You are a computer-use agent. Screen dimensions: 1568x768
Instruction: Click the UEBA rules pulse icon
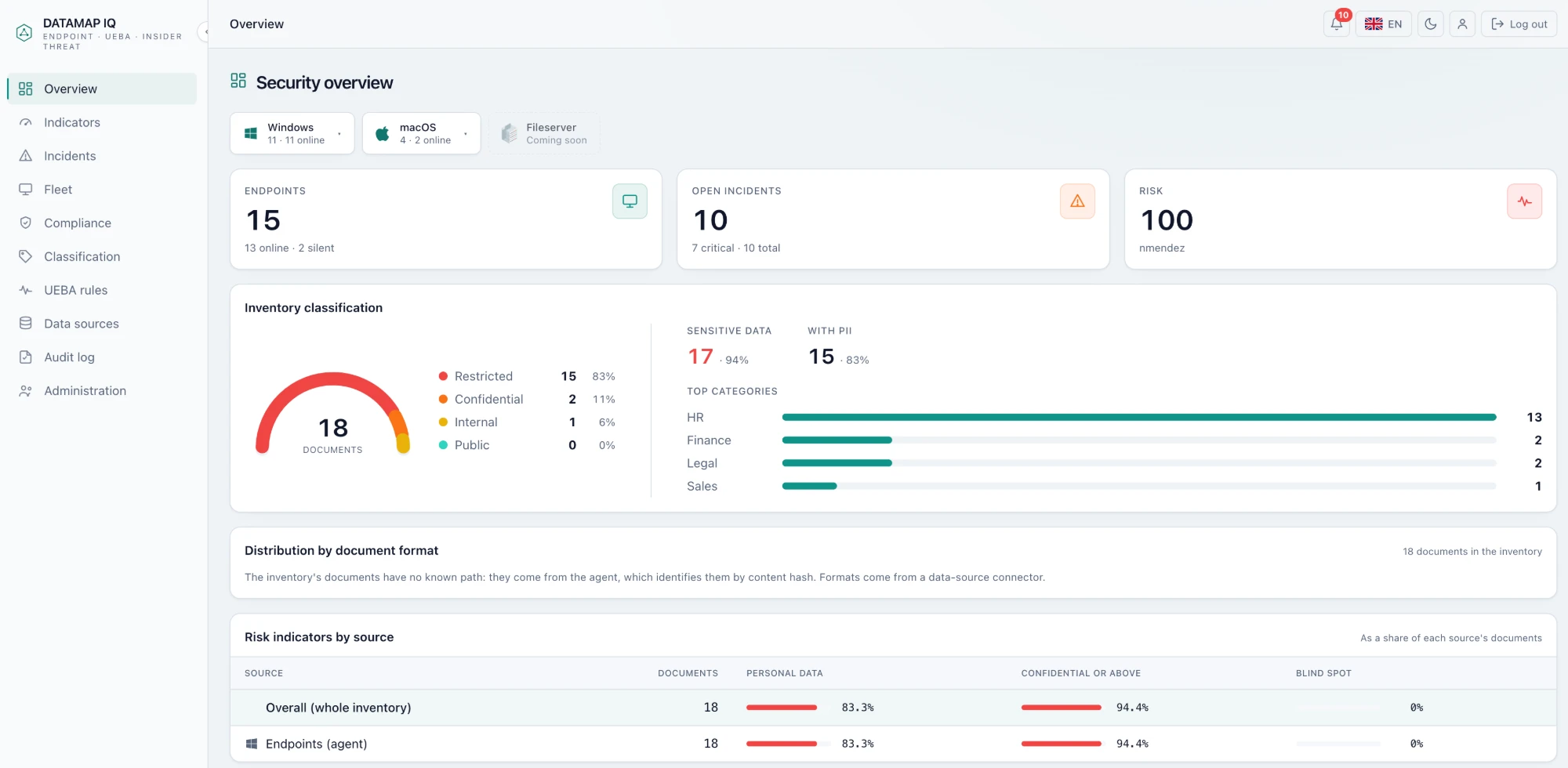pyautogui.click(x=26, y=290)
